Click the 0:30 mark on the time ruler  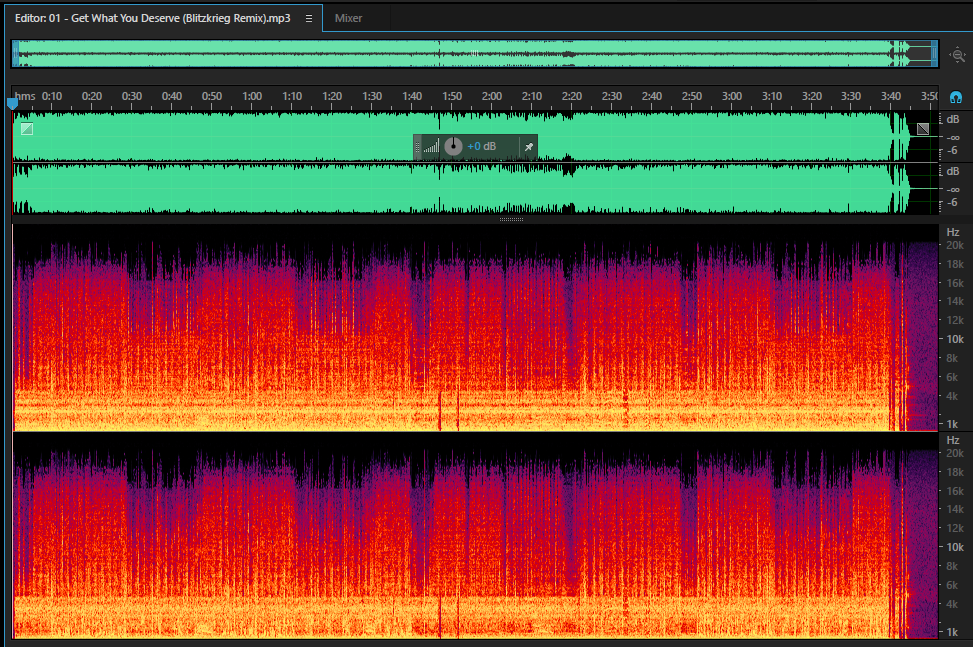pos(132,96)
